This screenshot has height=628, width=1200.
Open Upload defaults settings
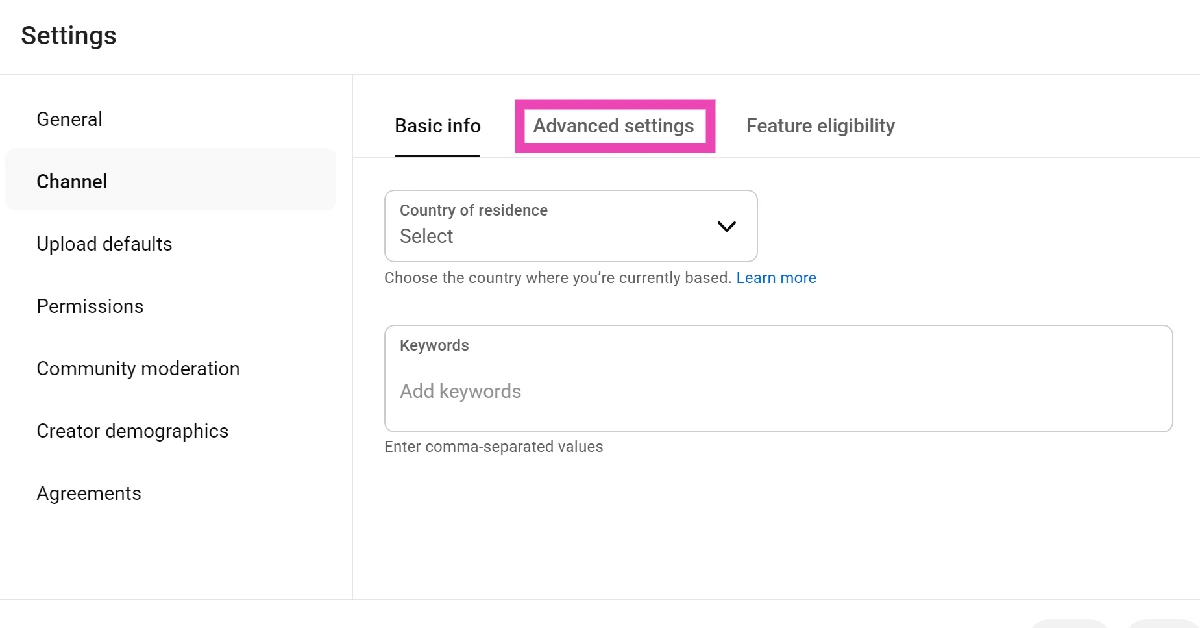point(104,244)
